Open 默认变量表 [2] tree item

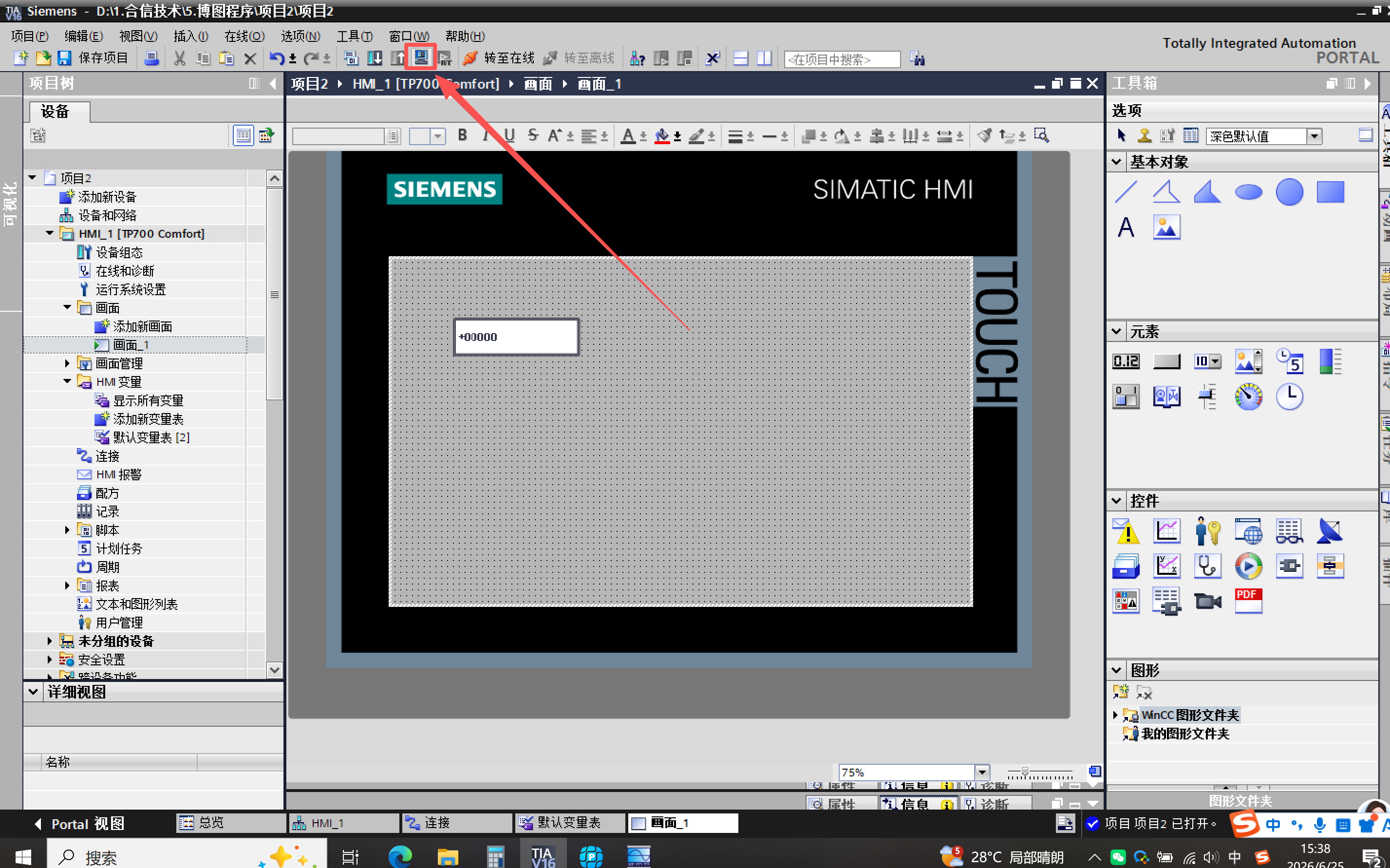pyautogui.click(x=151, y=437)
